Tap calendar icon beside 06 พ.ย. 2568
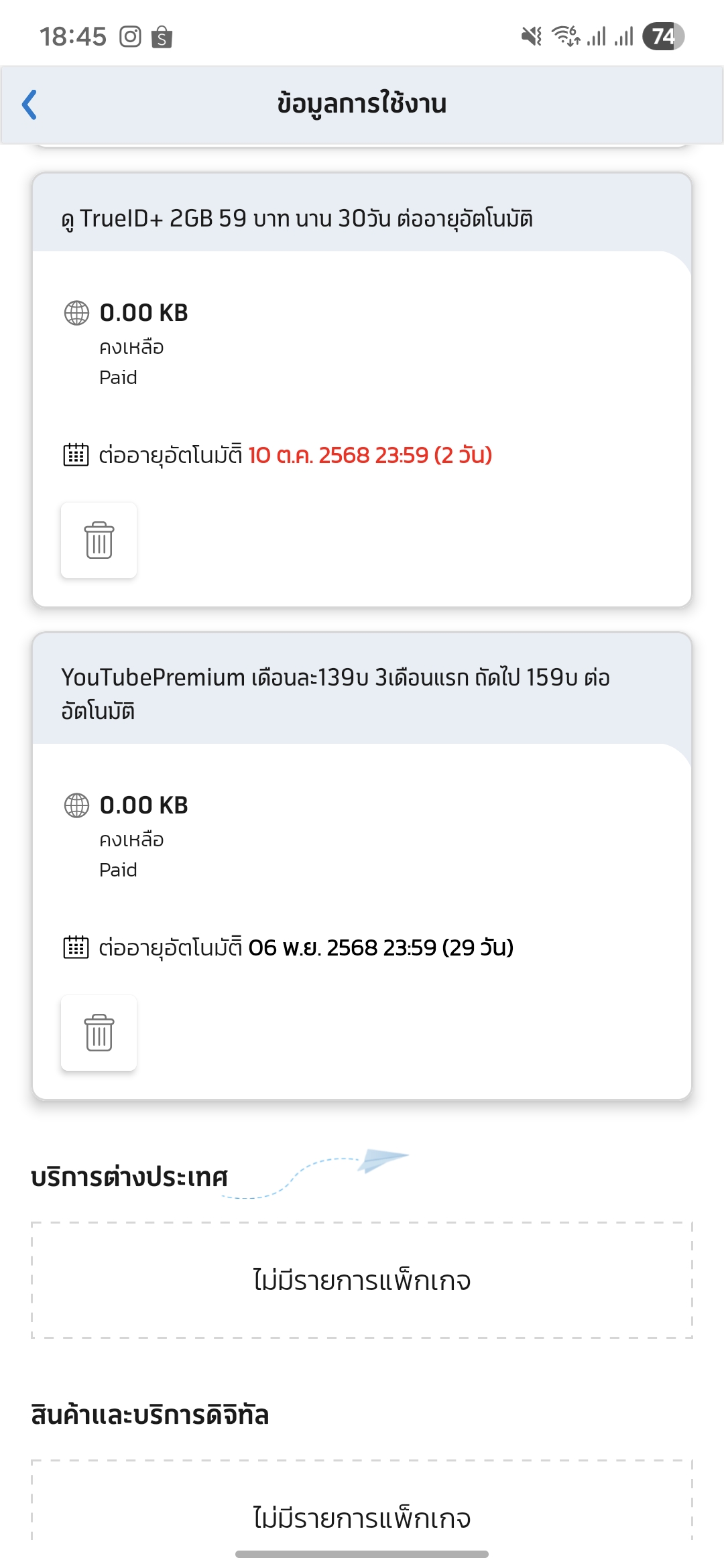This screenshot has height=1568, width=724. point(76,948)
